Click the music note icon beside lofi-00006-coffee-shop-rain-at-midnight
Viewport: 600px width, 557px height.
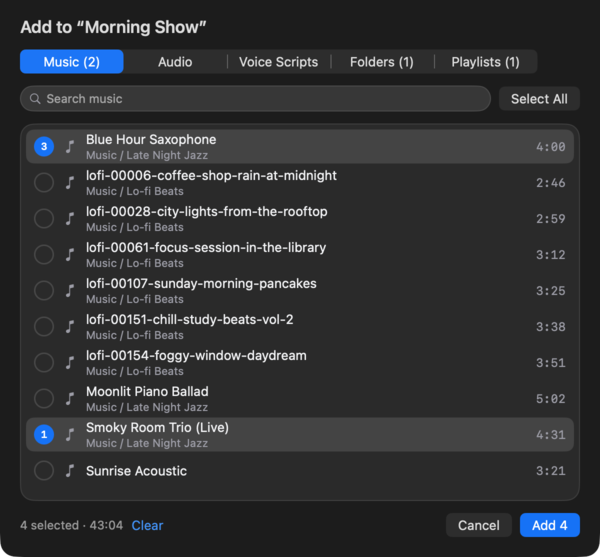pyautogui.click(x=70, y=182)
